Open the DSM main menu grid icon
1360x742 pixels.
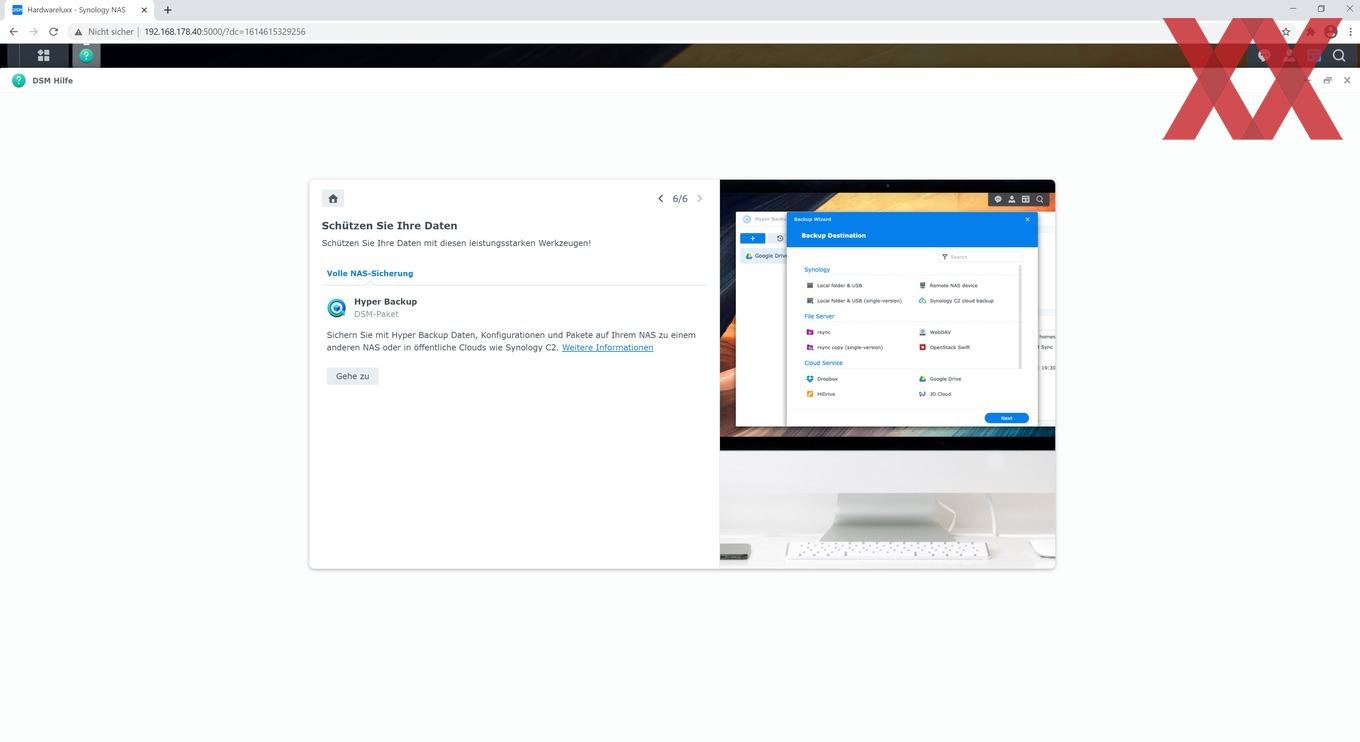[43, 56]
